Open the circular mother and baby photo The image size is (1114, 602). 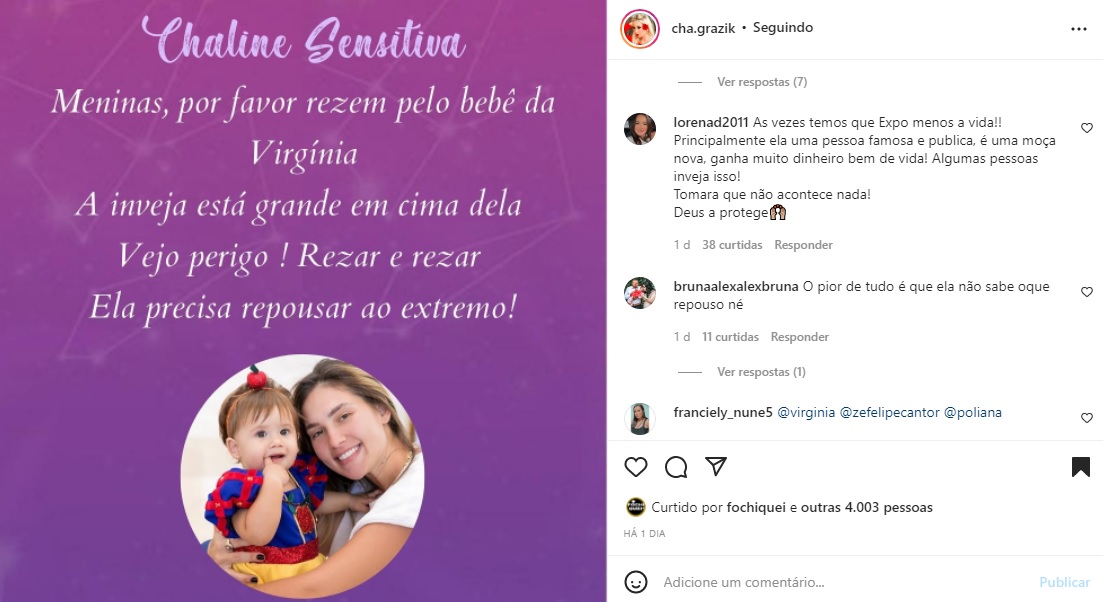pos(303,475)
